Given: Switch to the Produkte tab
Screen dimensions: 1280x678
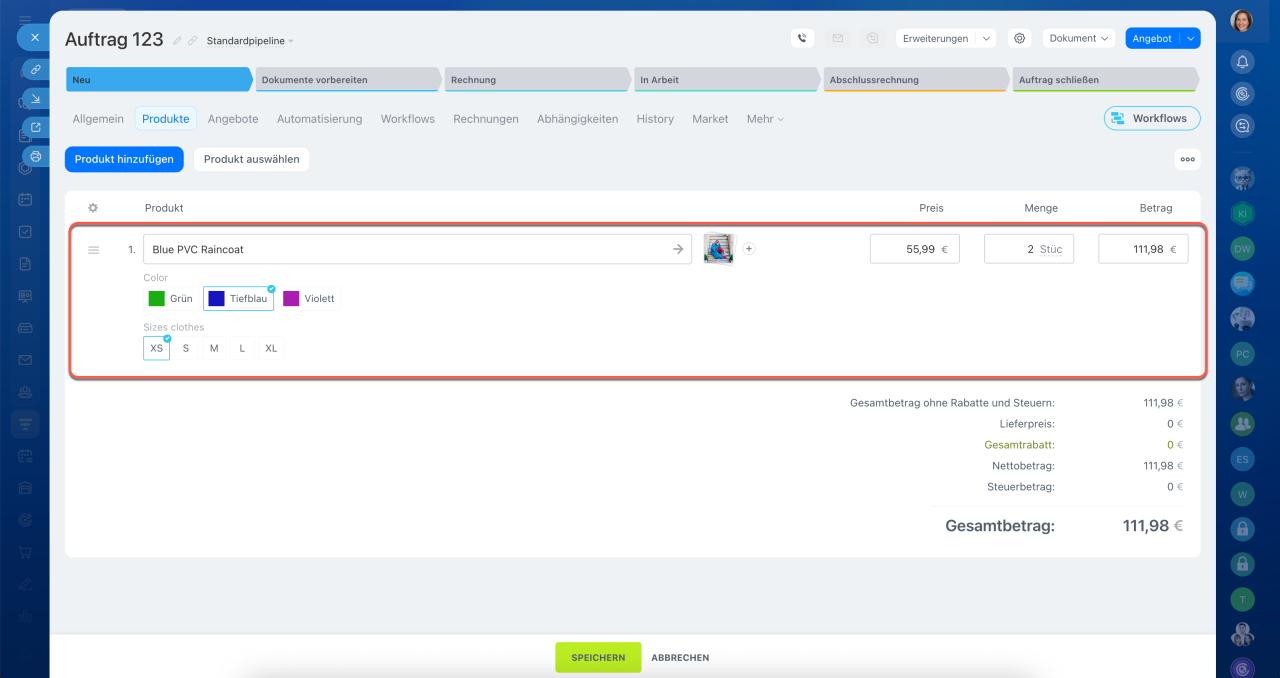Looking at the screenshot, I should [x=166, y=119].
